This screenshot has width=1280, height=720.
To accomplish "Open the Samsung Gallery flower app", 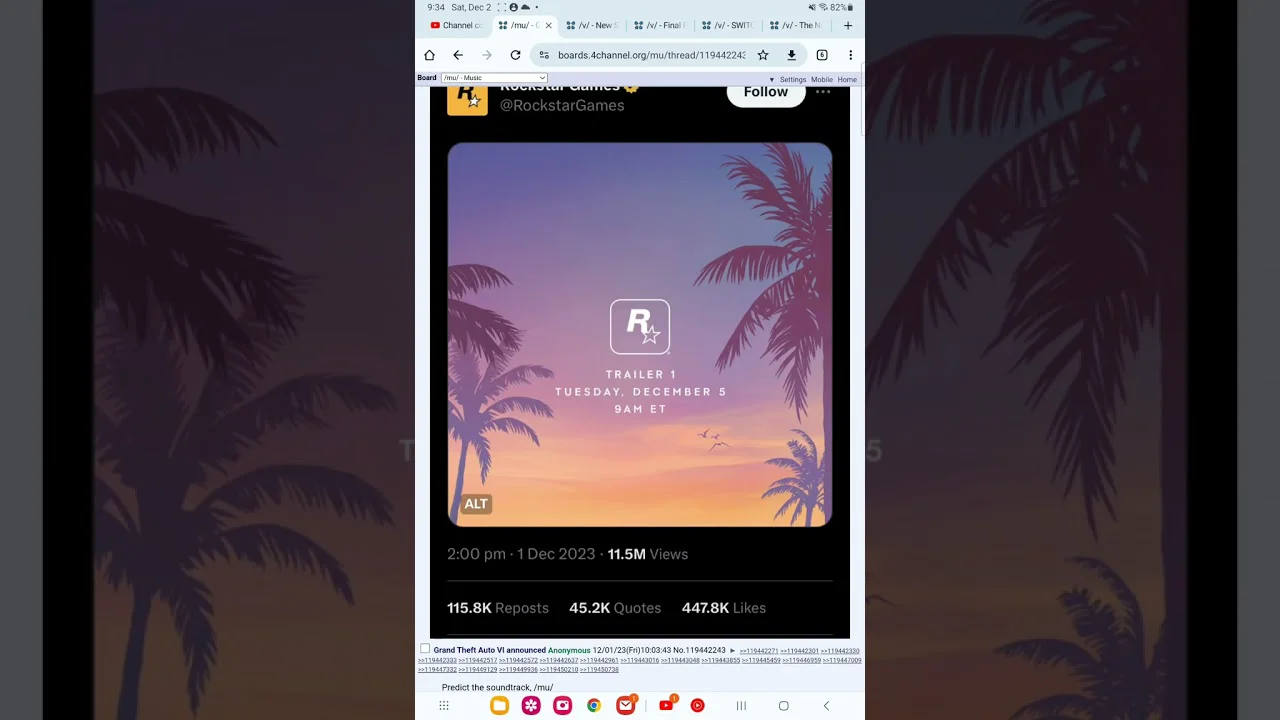I will tap(531, 706).
